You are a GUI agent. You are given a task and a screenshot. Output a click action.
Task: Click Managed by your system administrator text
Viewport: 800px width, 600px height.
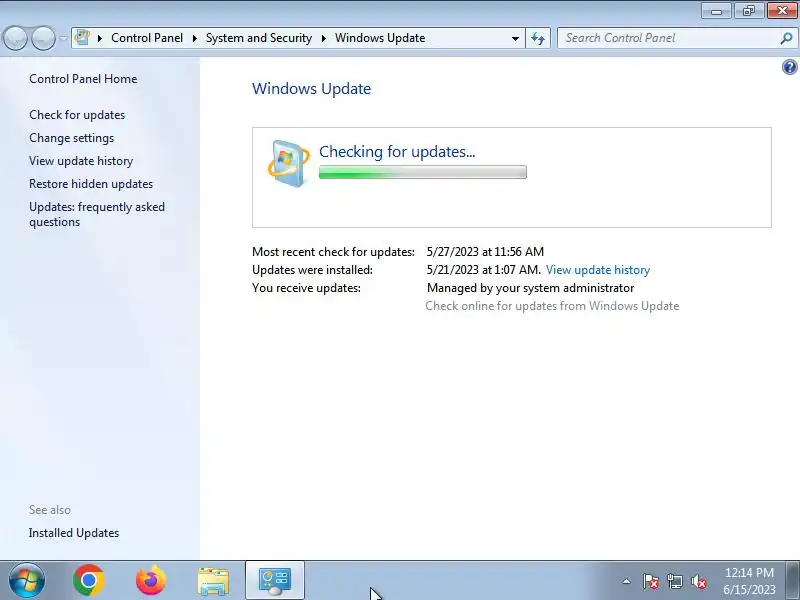531,288
